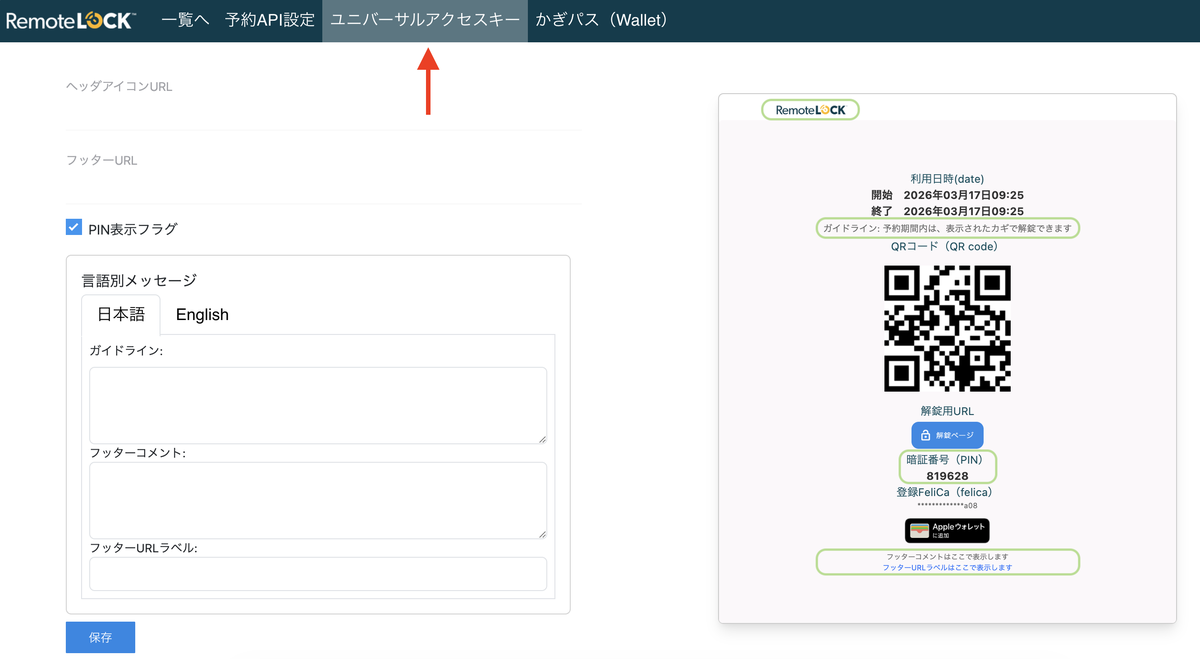
Task: Click the 開始 2026年03月17日09:25 line
Action: [947, 195]
